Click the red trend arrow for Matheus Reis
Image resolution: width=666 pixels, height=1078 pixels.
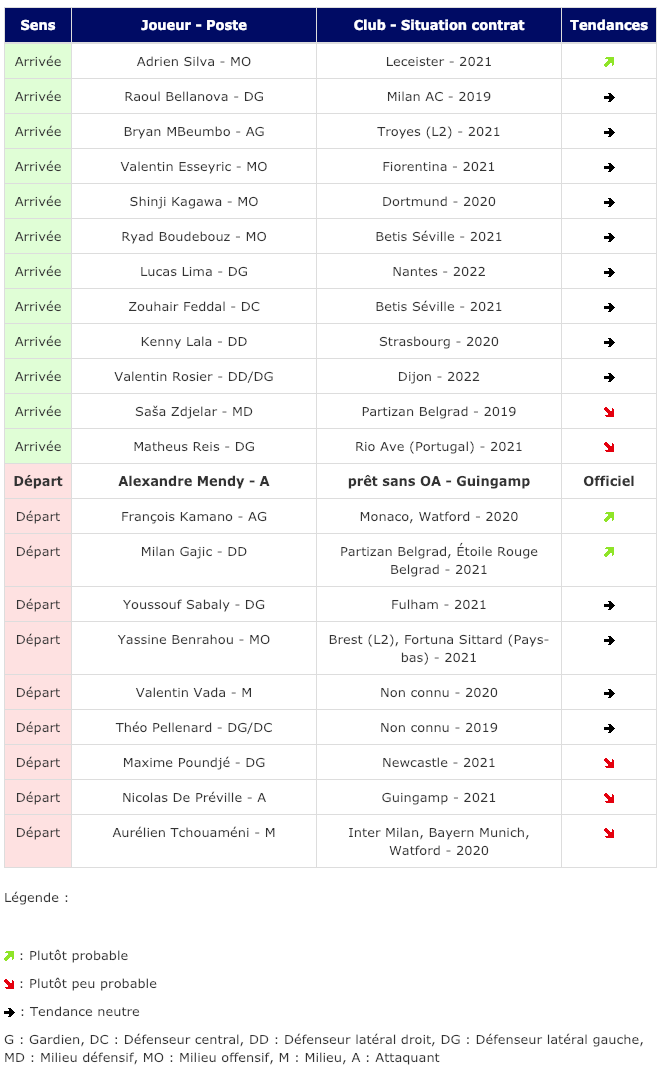click(609, 447)
